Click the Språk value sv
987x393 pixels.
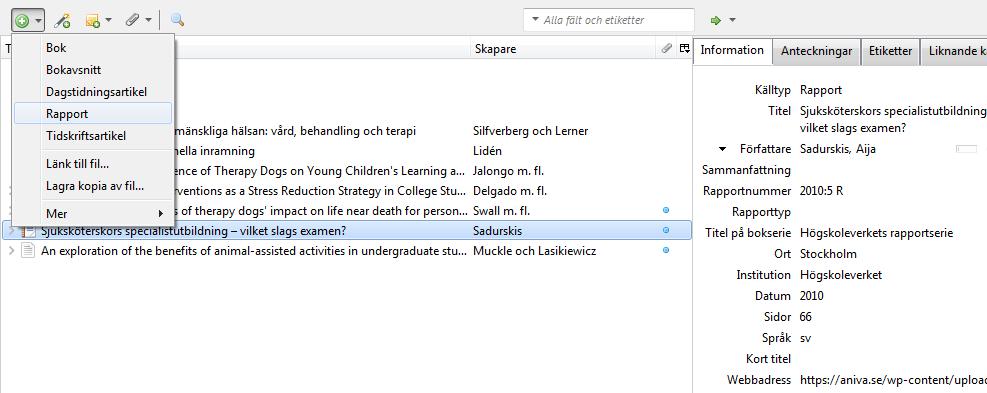tap(805, 338)
